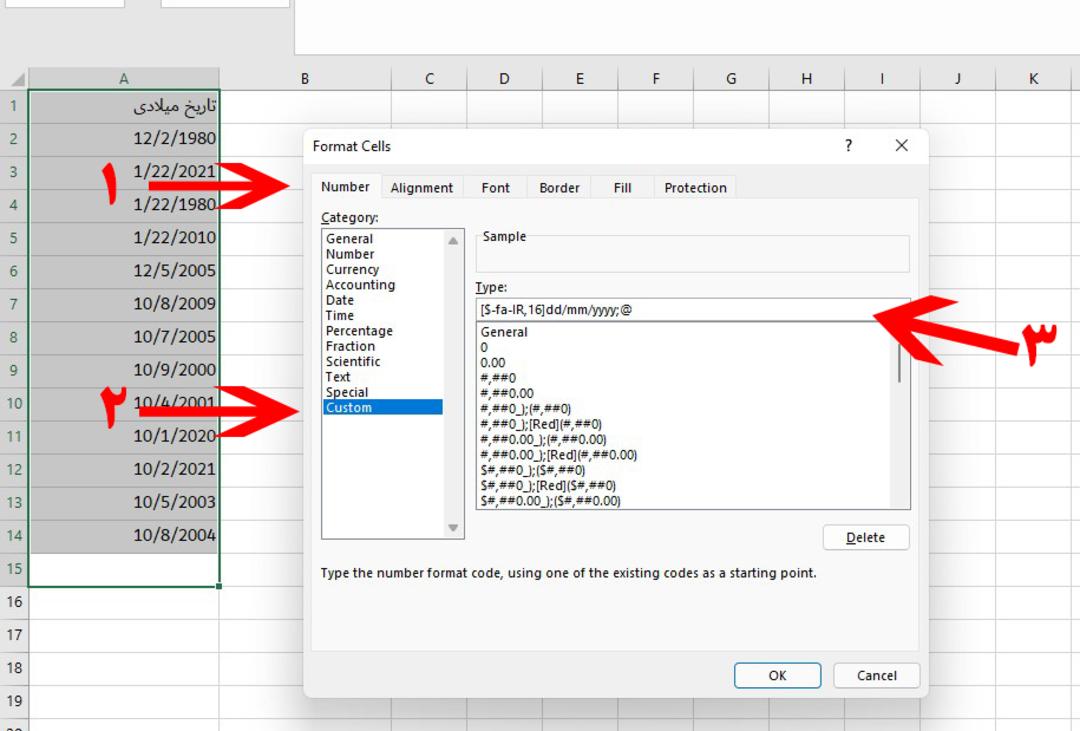Image resolution: width=1080 pixels, height=731 pixels.
Task: Pick the #,##0.00 format code
Action: point(507,393)
